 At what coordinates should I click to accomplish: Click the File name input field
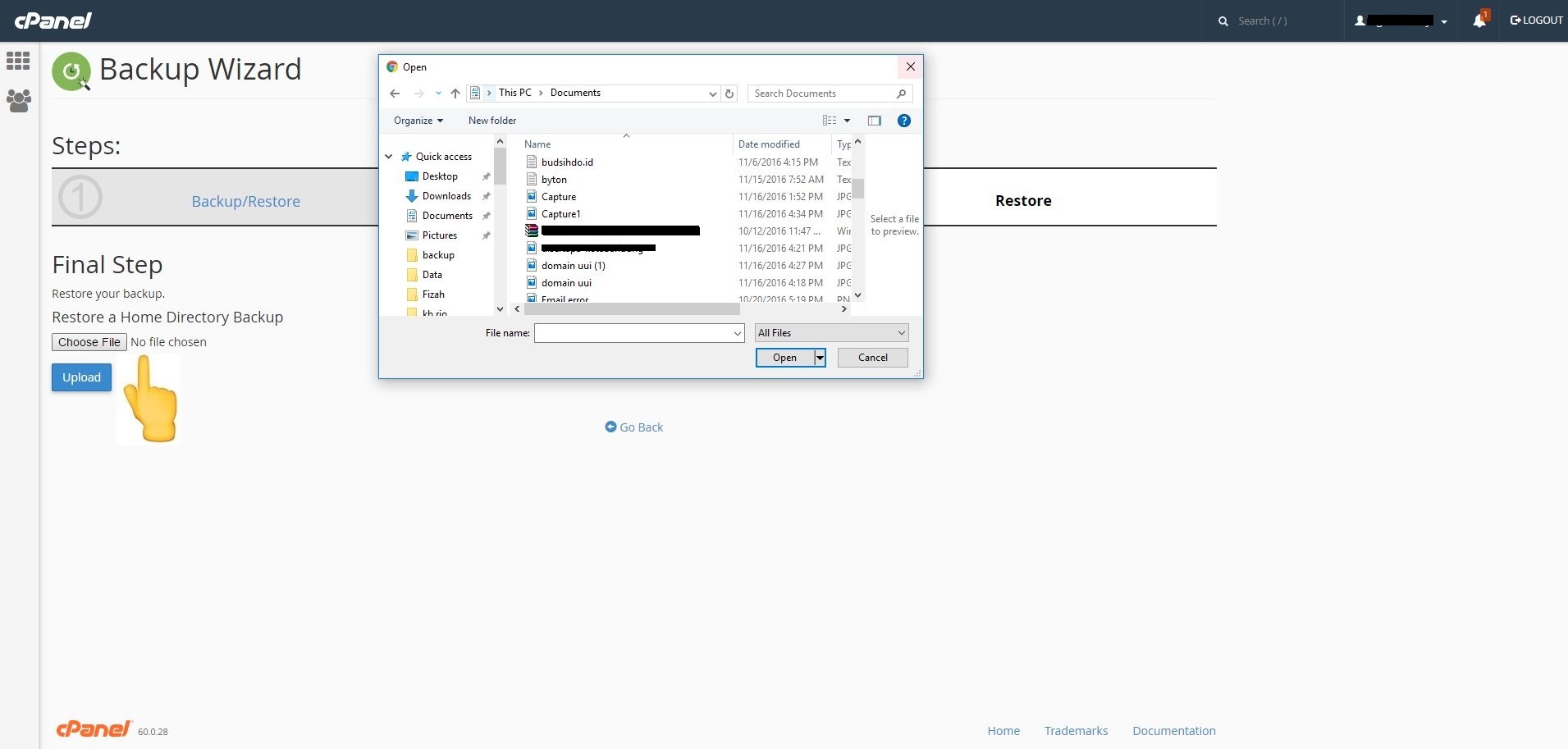click(x=633, y=333)
